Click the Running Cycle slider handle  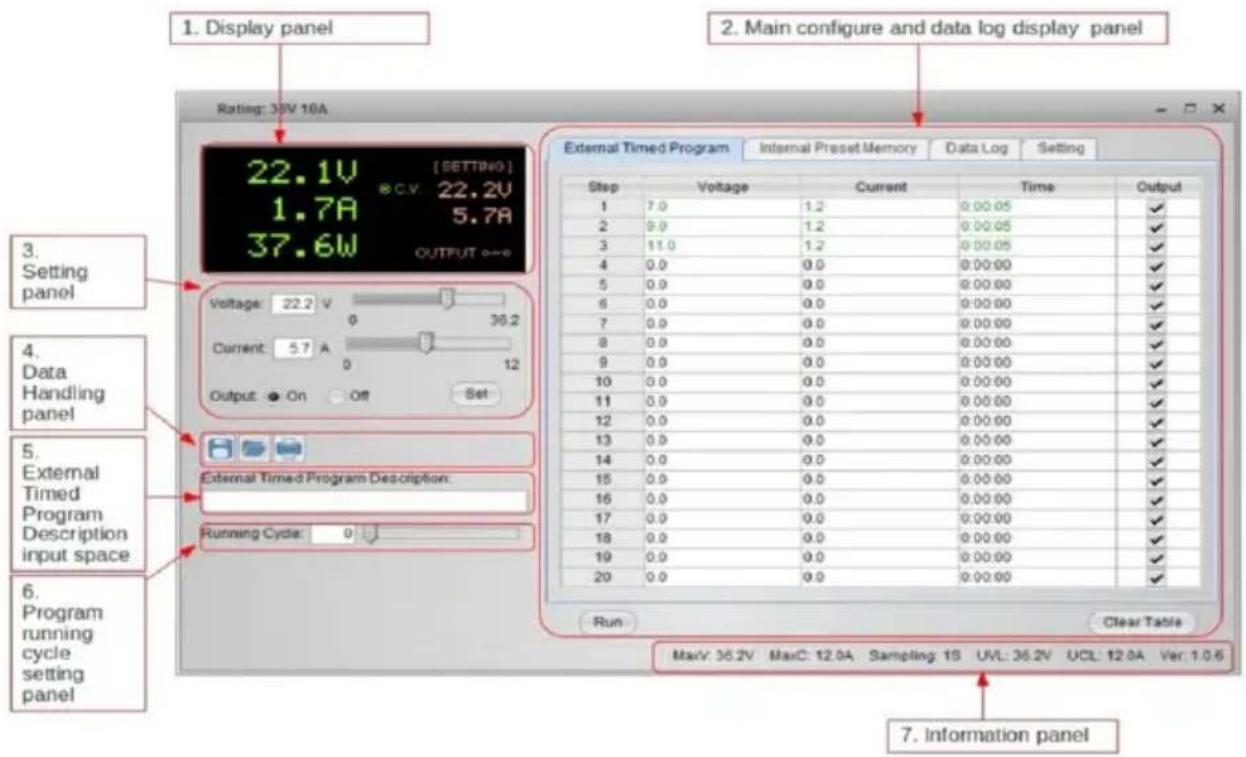pos(369,535)
